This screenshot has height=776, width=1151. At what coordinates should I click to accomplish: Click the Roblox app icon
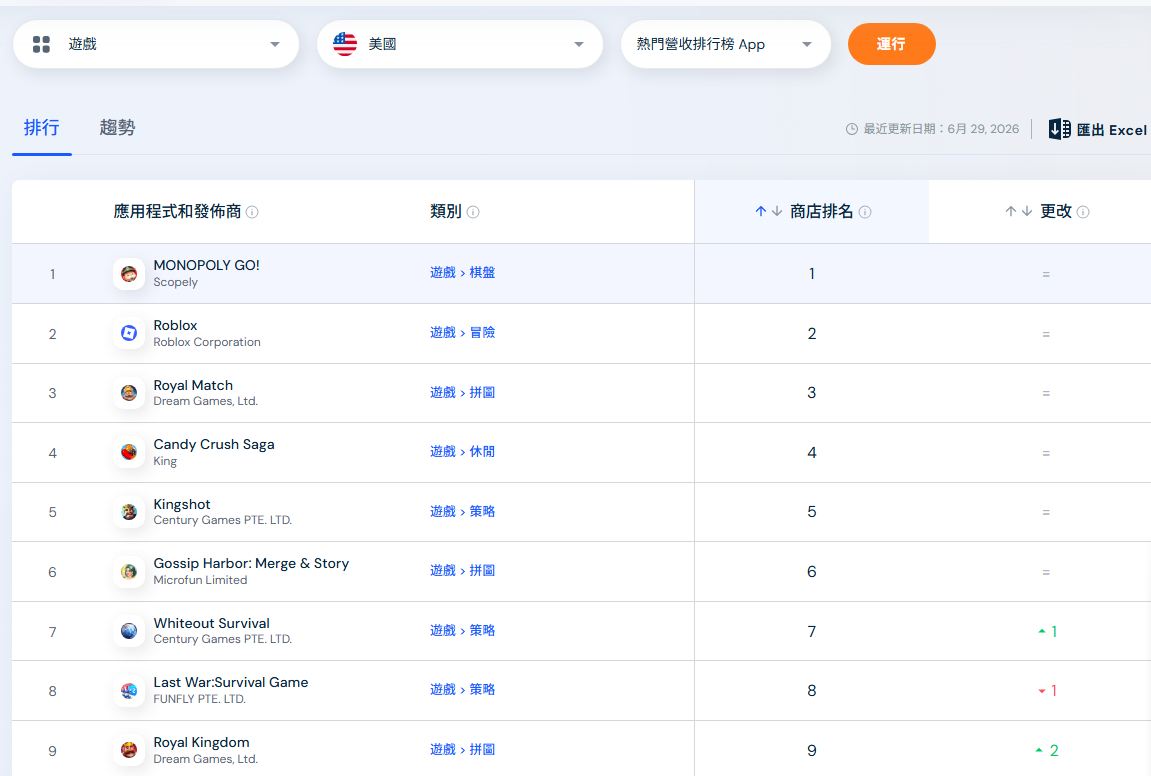click(128, 333)
